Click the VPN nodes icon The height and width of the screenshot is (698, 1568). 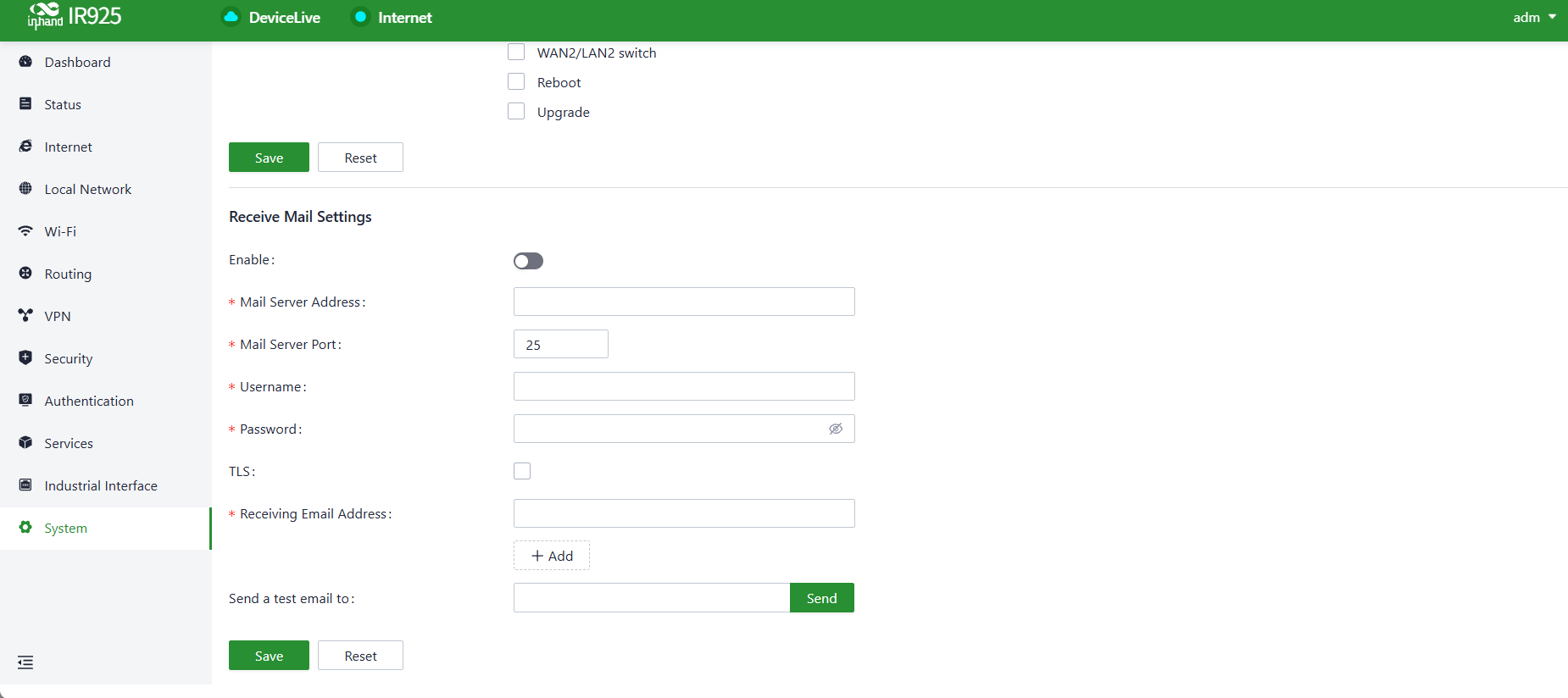tap(25, 316)
